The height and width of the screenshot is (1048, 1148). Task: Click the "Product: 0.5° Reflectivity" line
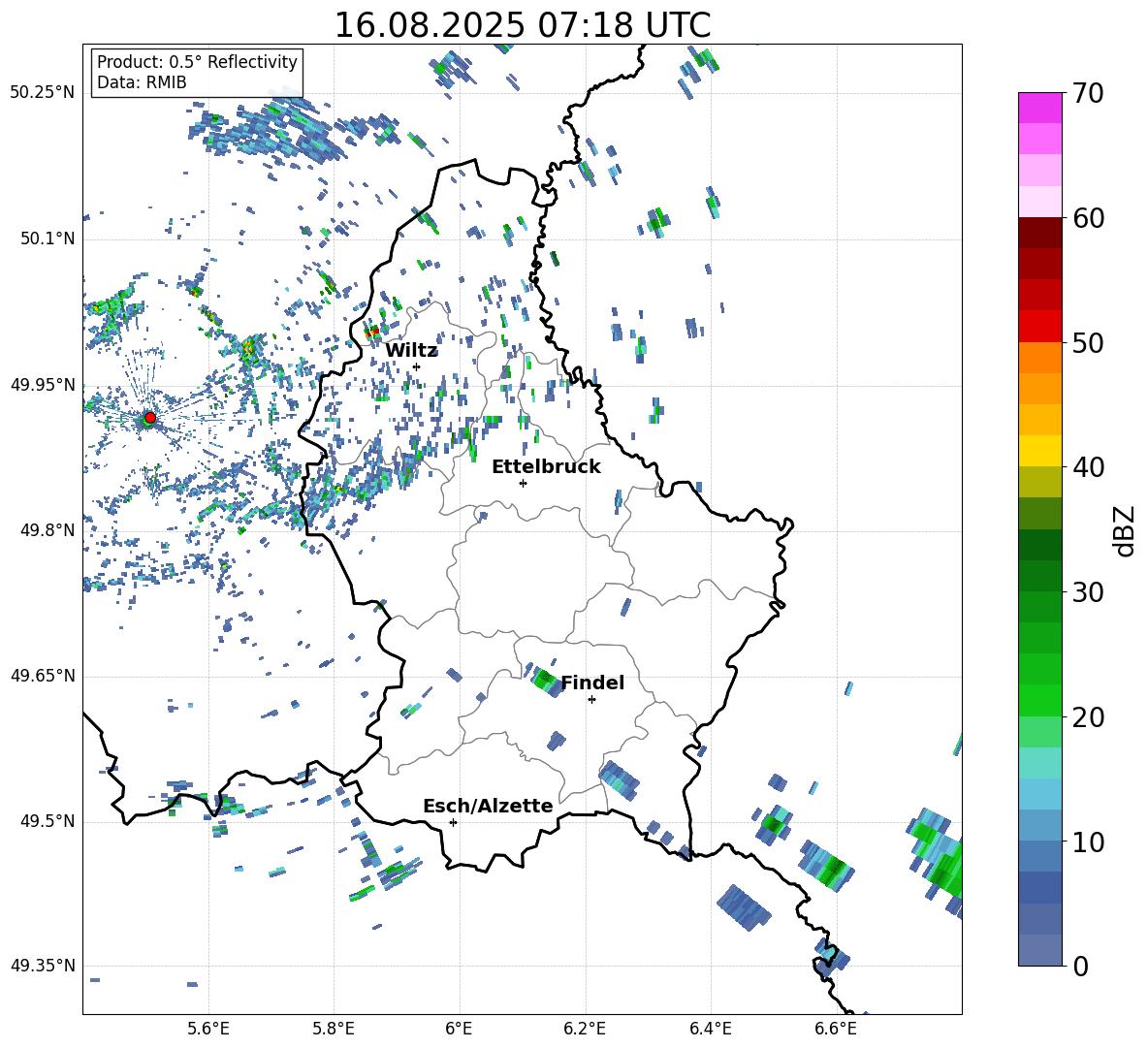pyautogui.click(x=197, y=62)
